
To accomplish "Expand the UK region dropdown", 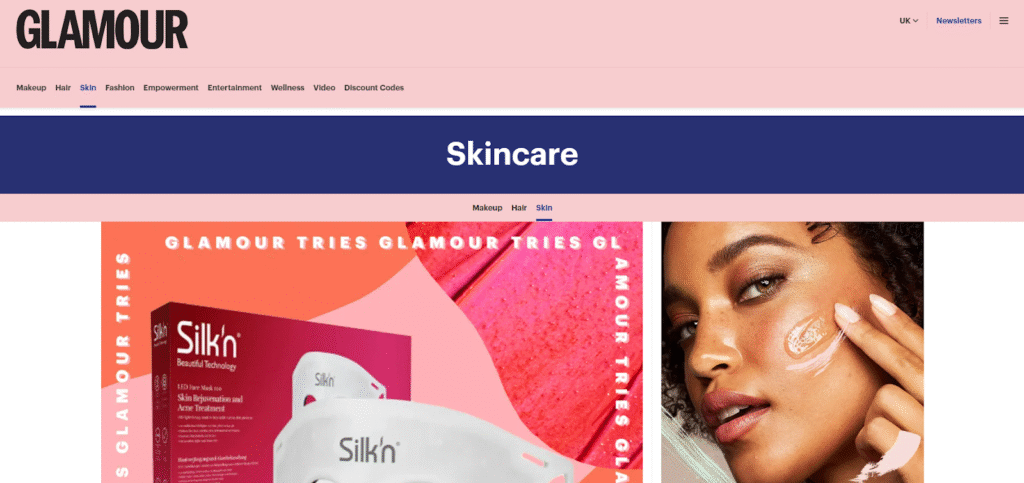I will (x=908, y=21).
